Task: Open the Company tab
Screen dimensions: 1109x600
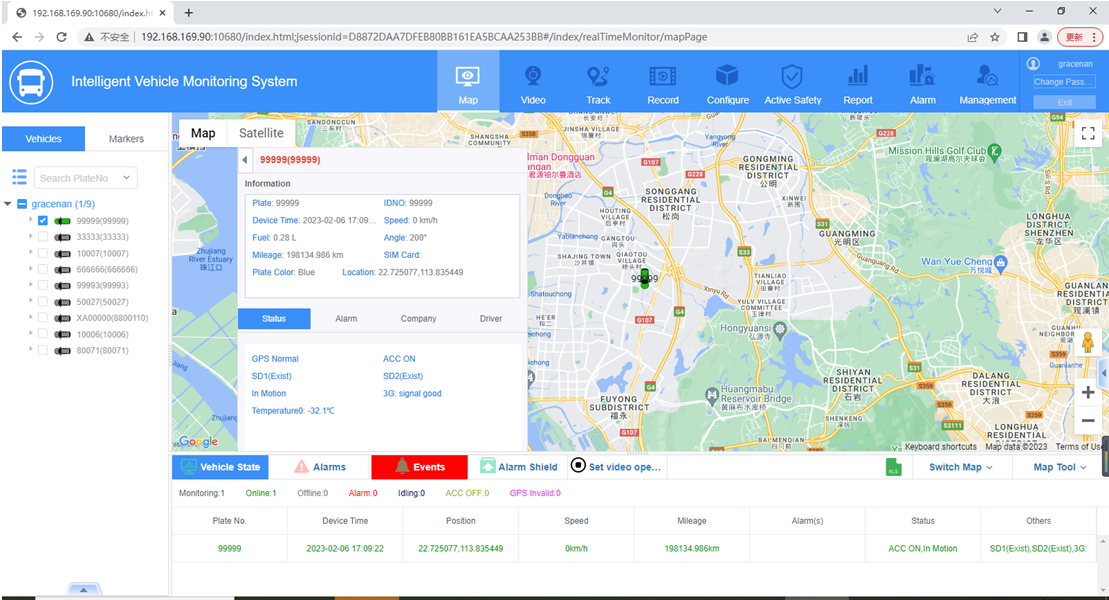Action: [x=418, y=318]
